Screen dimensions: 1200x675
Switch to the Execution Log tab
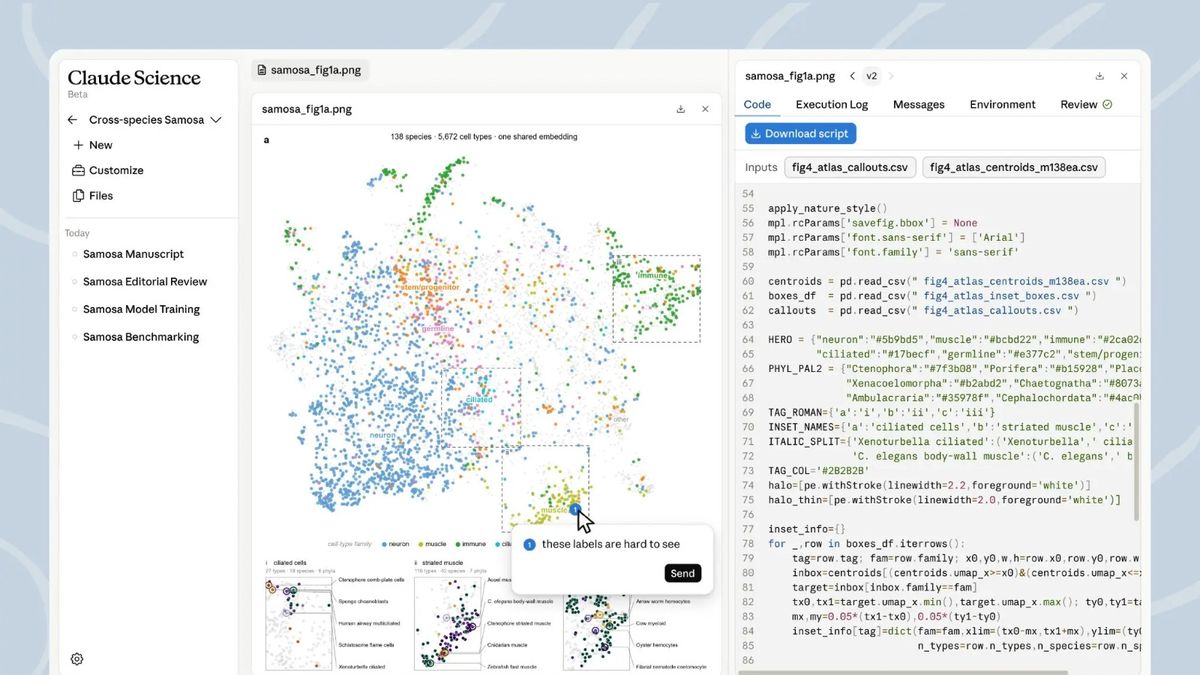pos(832,104)
